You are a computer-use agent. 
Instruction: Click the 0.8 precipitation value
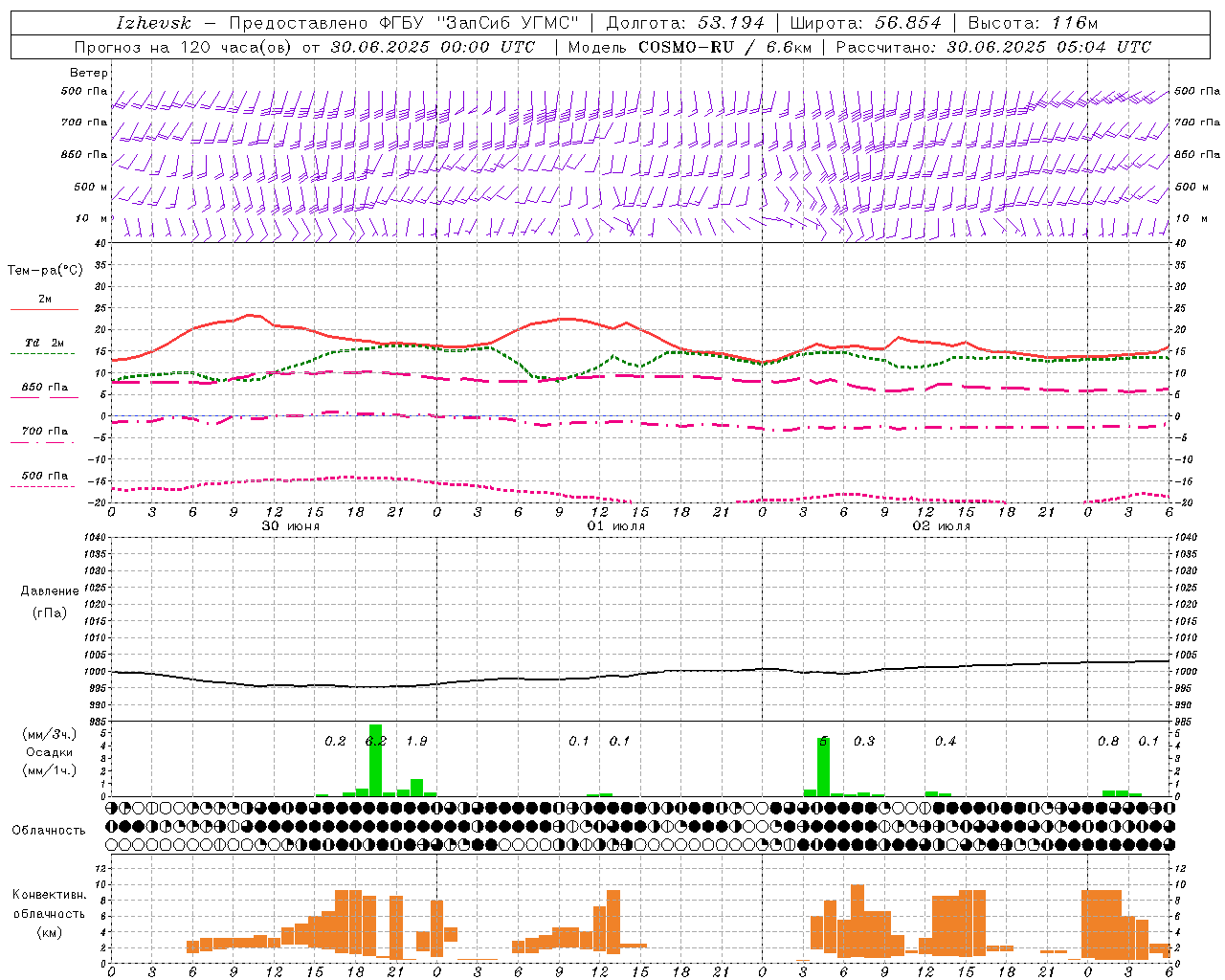click(x=1108, y=742)
